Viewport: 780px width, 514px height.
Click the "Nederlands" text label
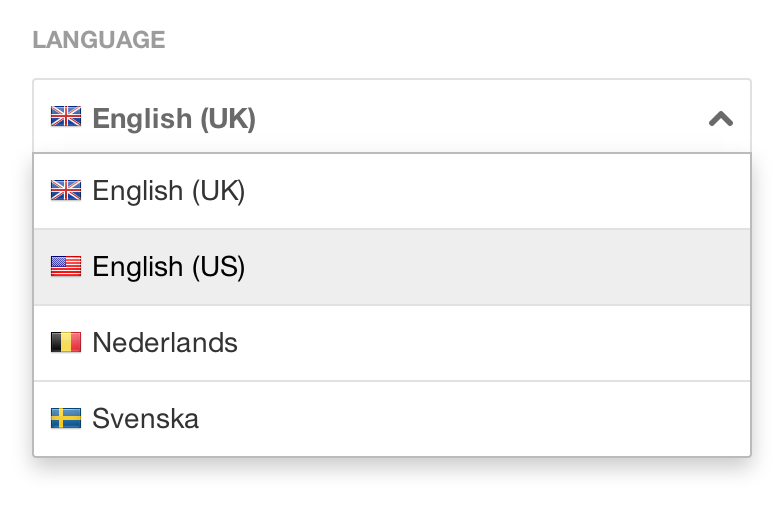click(165, 343)
